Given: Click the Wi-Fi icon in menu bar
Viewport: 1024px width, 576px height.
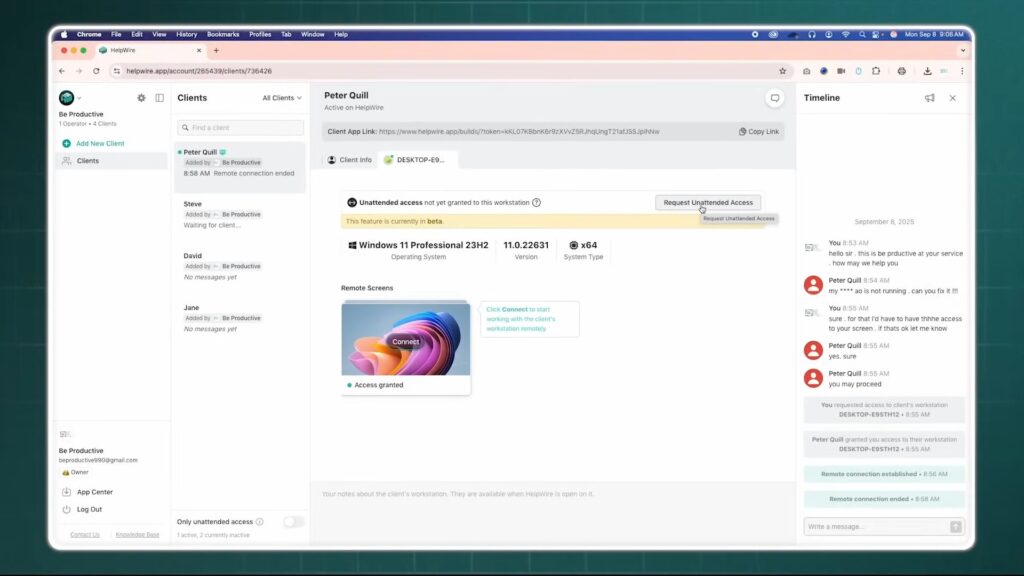Looking at the screenshot, I should click(846, 35).
